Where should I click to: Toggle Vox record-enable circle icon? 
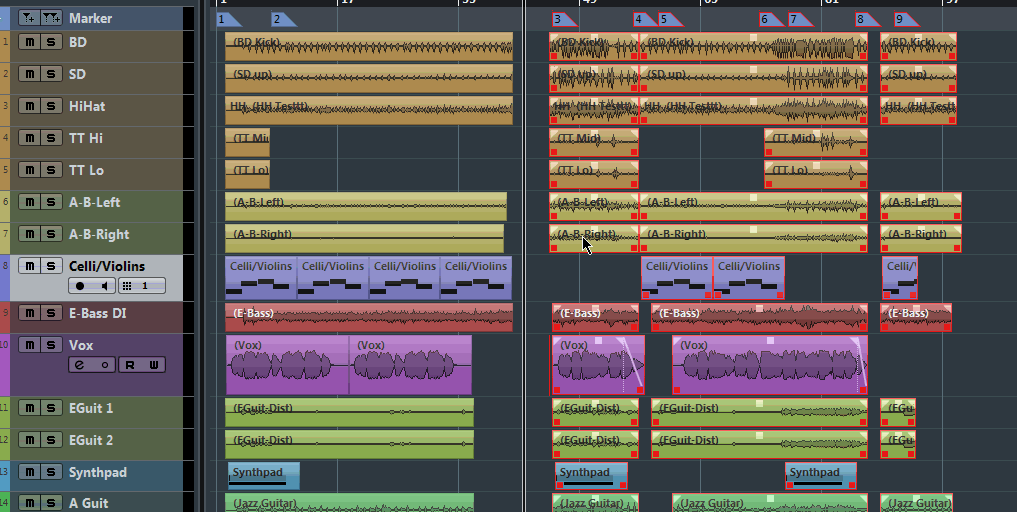[103, 365]
